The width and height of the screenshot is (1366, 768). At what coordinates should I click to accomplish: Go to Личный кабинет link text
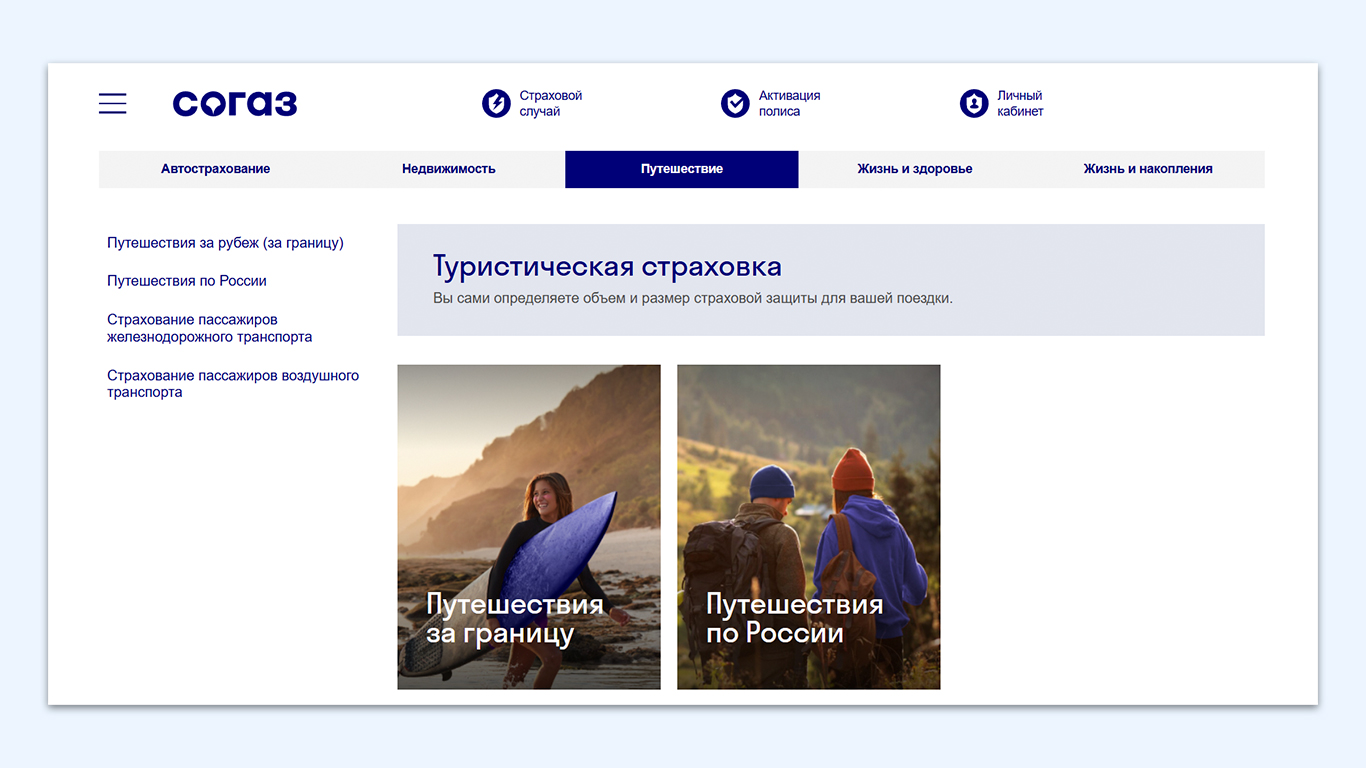point(1020,103)
